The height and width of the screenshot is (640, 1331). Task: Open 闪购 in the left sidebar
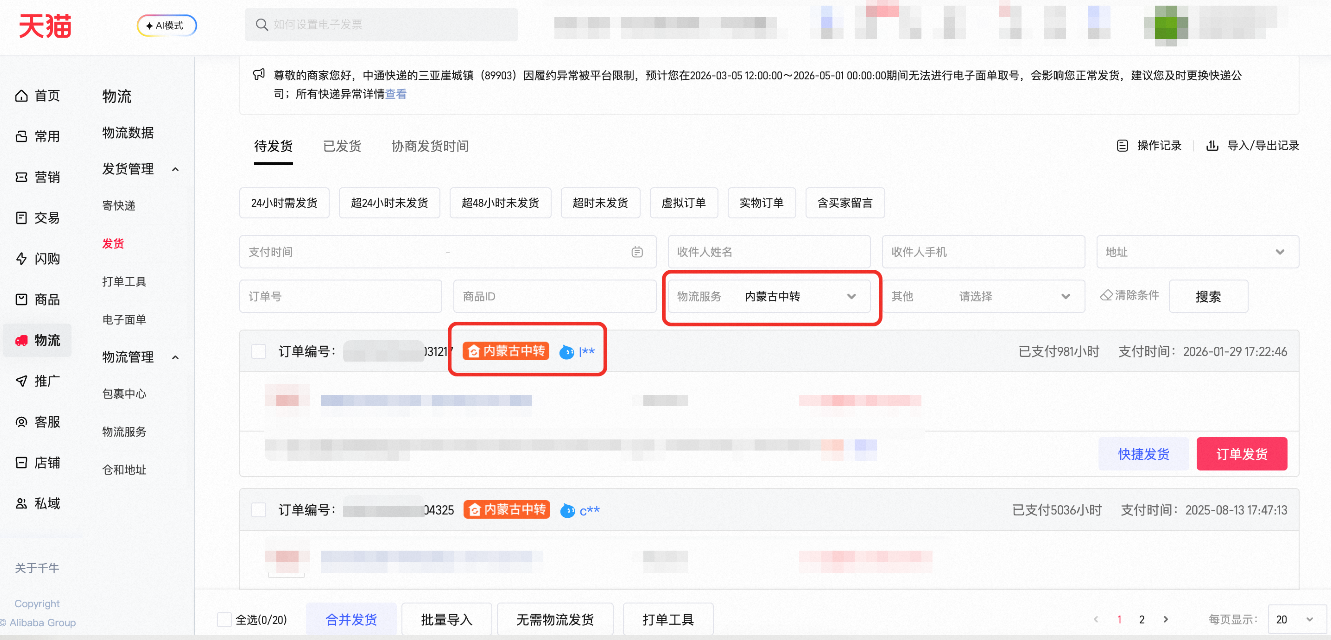(x=37, y=259)
